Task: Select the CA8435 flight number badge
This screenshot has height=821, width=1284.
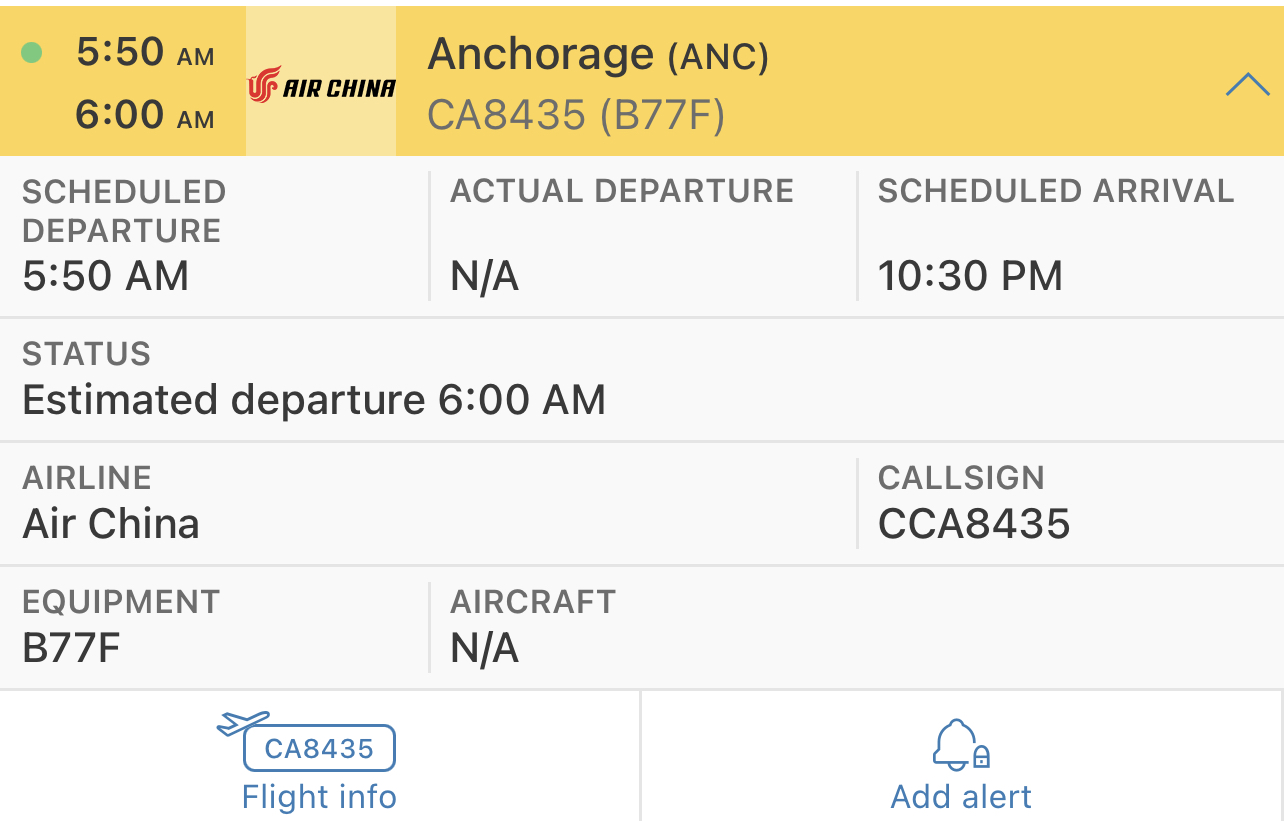Action: (319, 748)
